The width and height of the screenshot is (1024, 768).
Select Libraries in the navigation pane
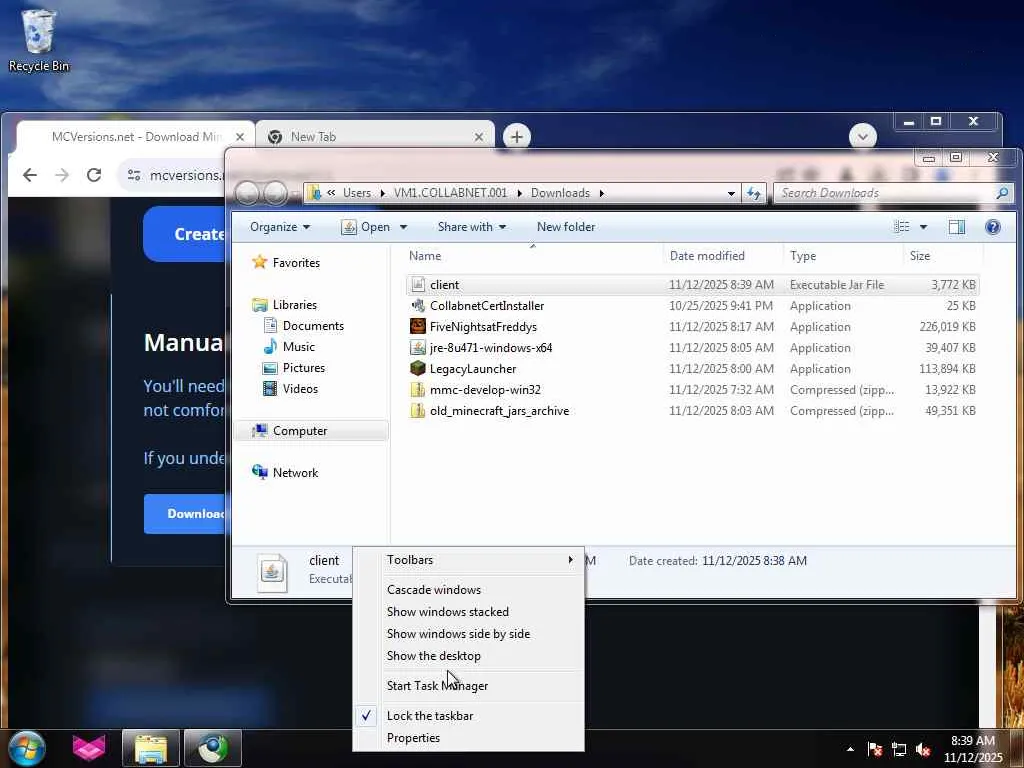click(285, 305)
